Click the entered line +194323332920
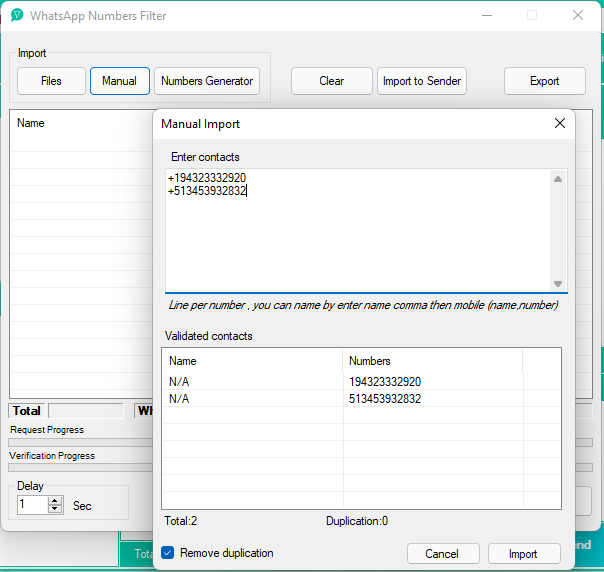 pyautogui.click(x=207, y=178)
